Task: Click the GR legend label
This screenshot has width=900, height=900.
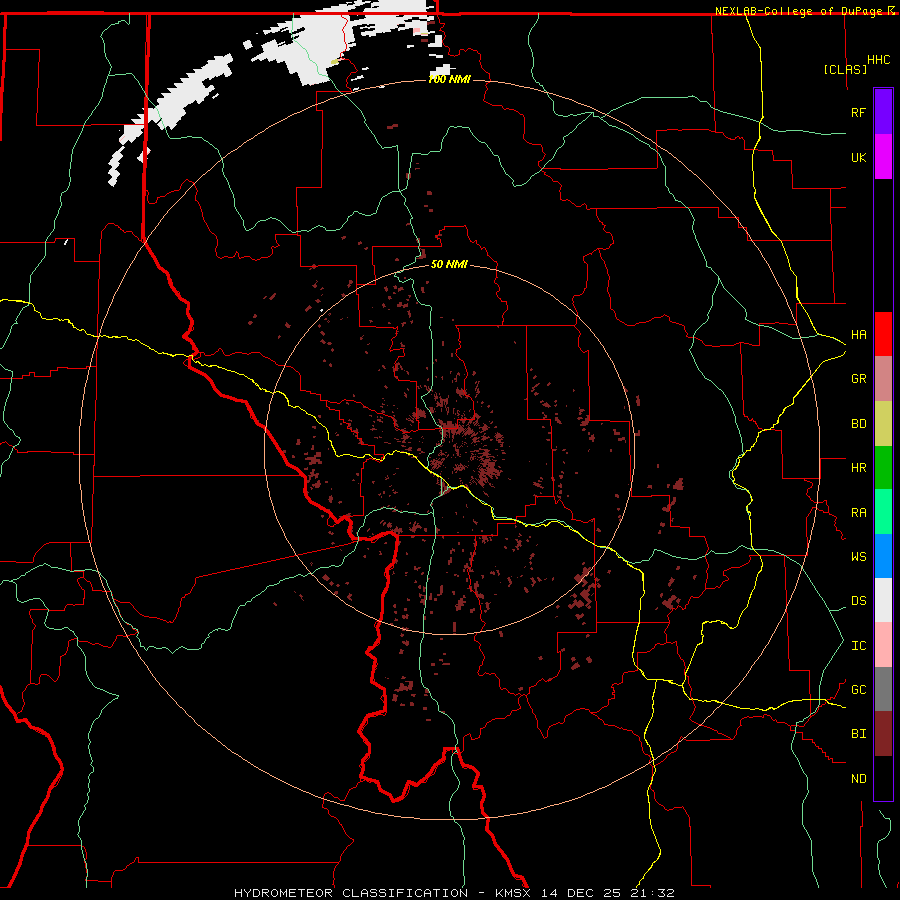Action: pyautogui.click(x=859, y=379)
